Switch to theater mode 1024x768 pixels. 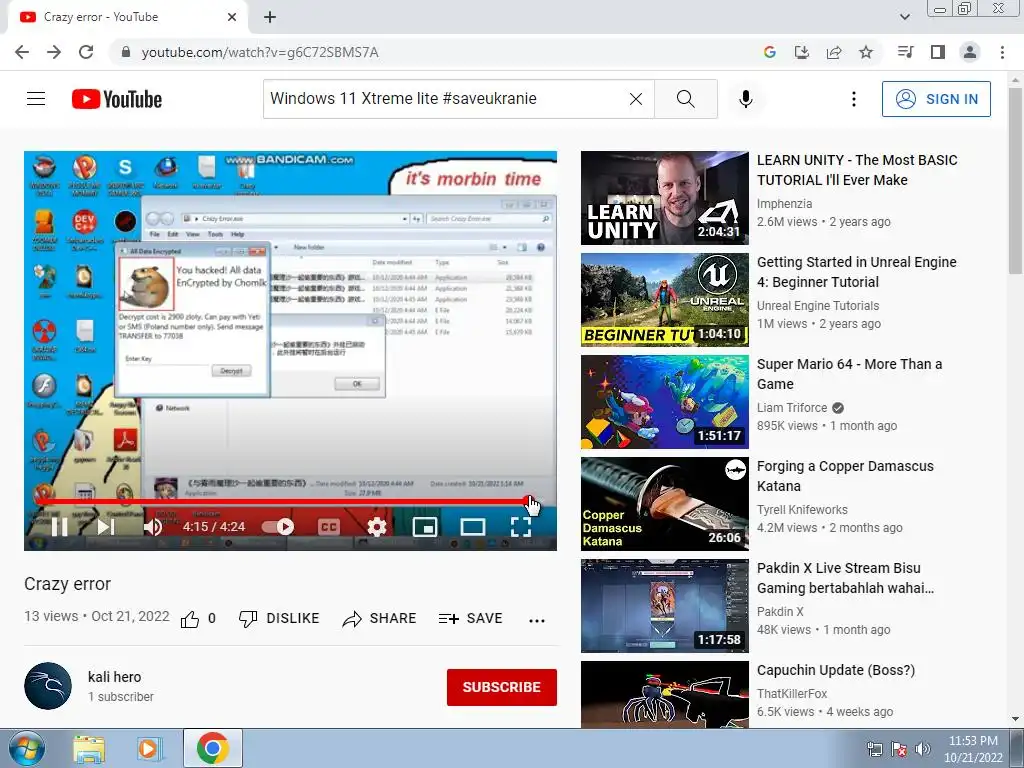point(473,526)
